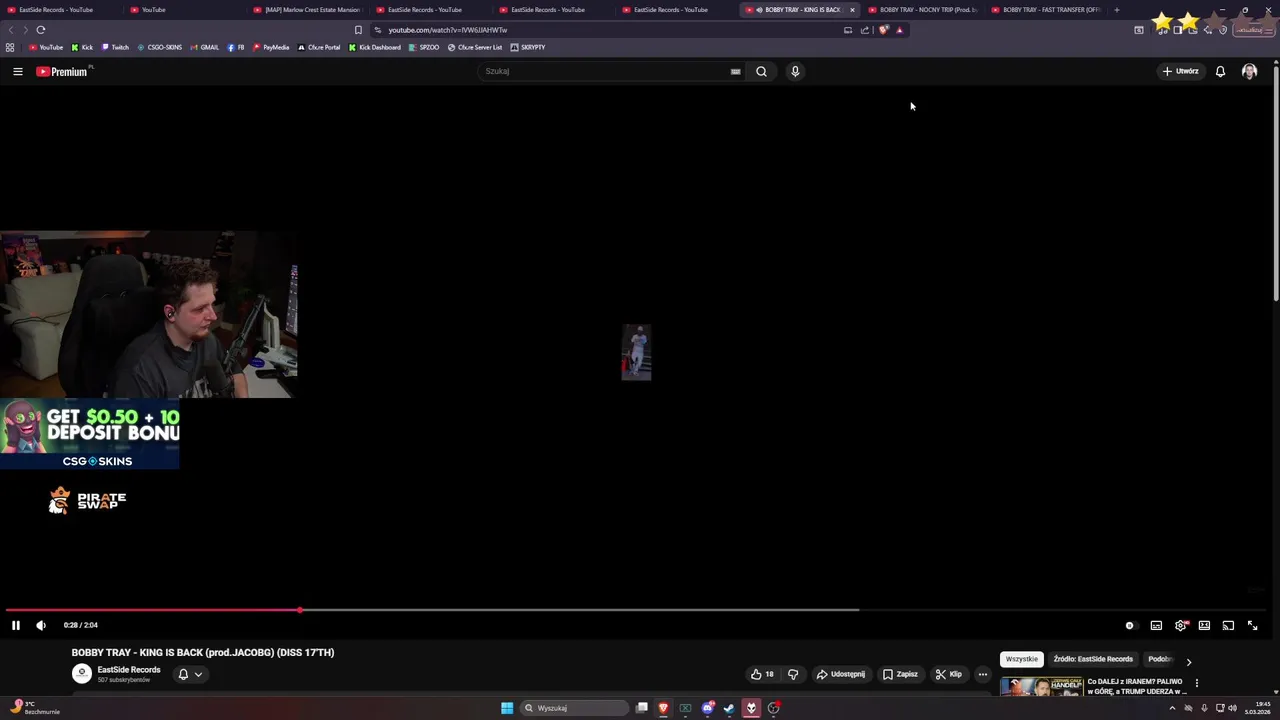Show hidden tray icons chevron
Image resolution: width=1280 pixels, height=720 pixels.
click(x=1172, y=708)
